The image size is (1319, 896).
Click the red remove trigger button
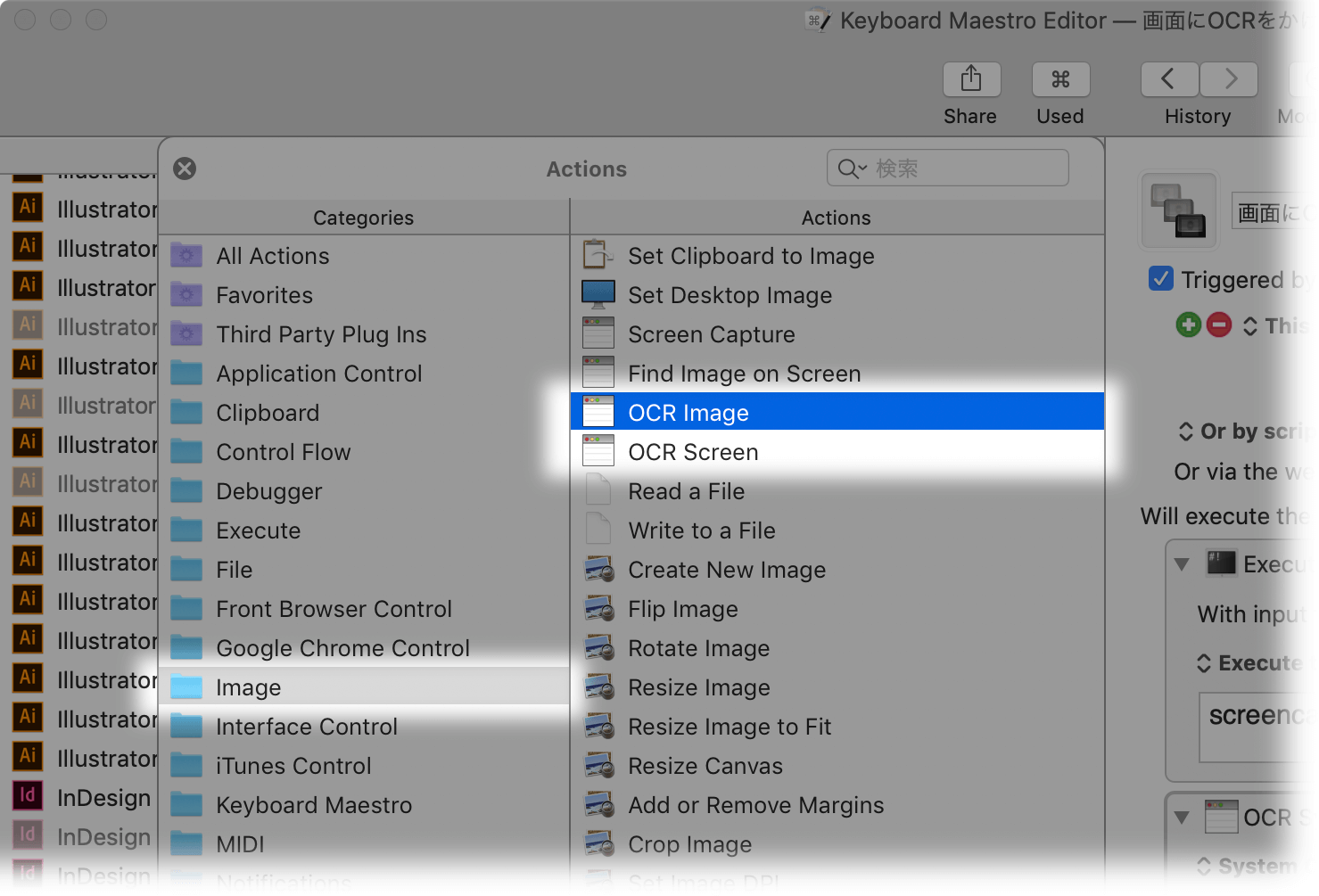1219,325
